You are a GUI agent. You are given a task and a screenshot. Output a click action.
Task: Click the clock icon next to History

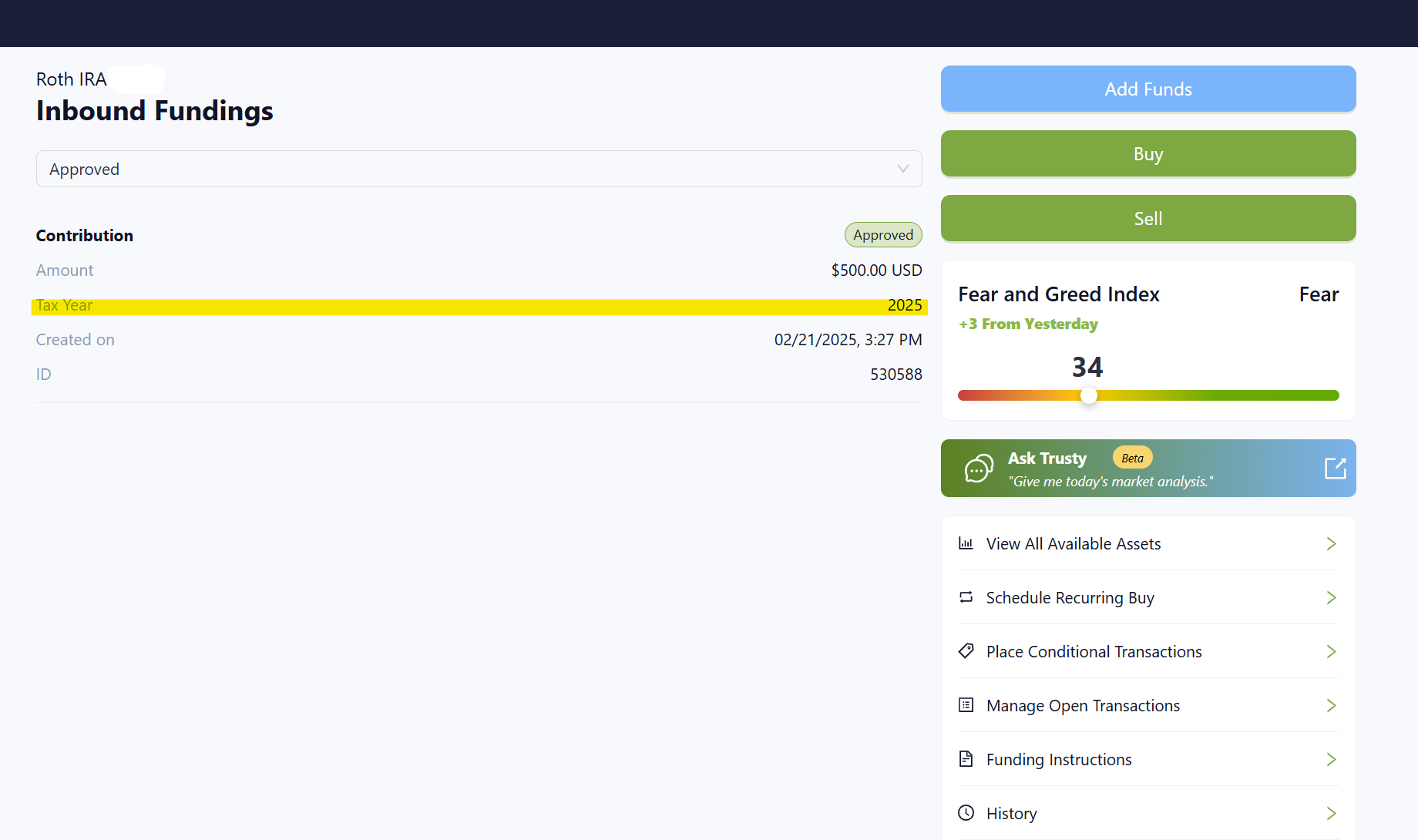click(966, 813)
